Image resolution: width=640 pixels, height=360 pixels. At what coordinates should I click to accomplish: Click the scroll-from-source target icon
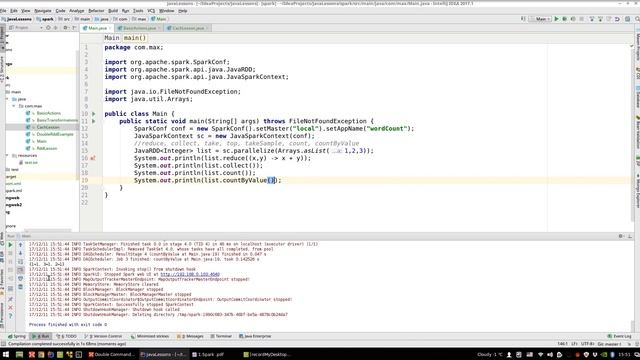click(48, 28)
